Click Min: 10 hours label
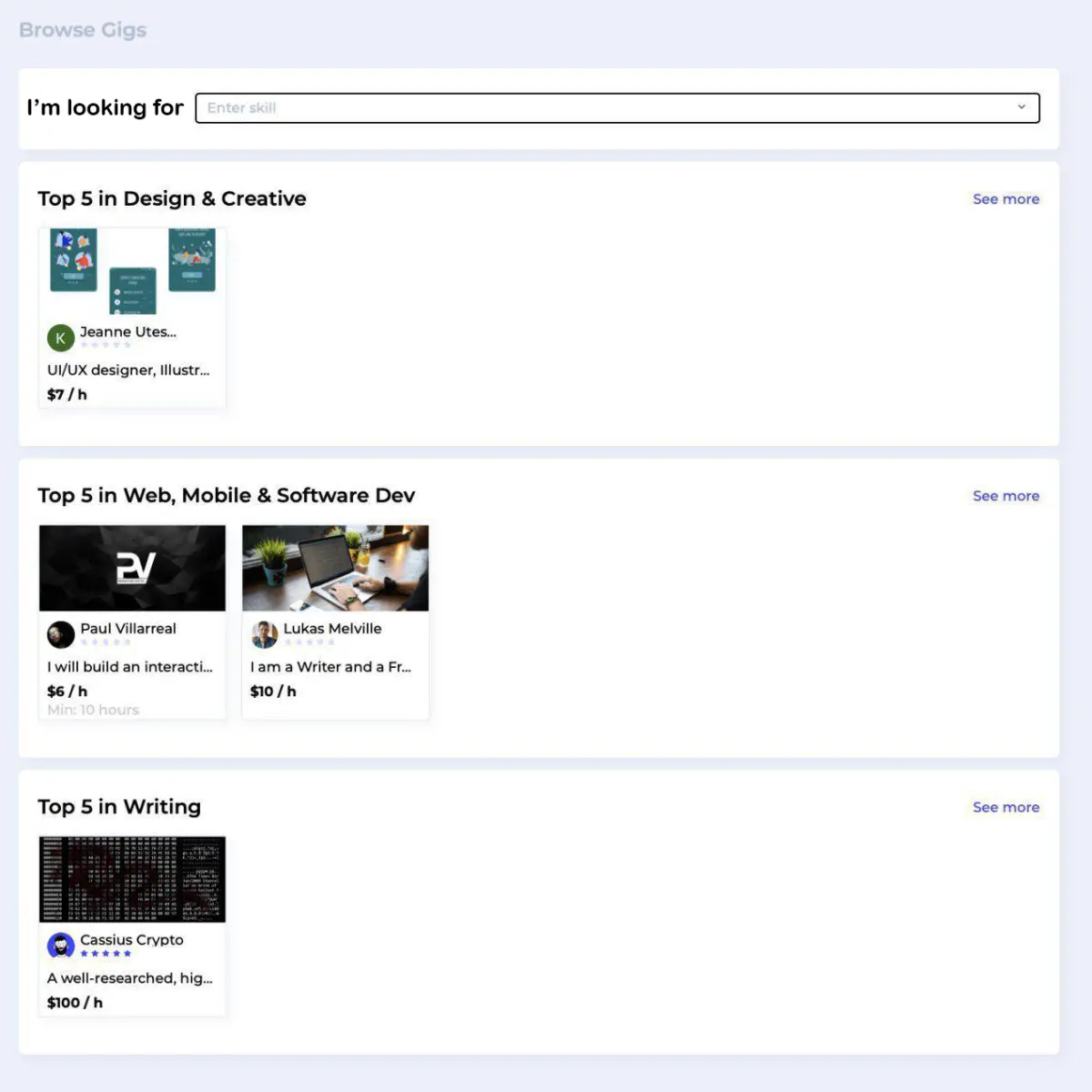Viewport: 1092px width, 1092px height. point(93,710)
